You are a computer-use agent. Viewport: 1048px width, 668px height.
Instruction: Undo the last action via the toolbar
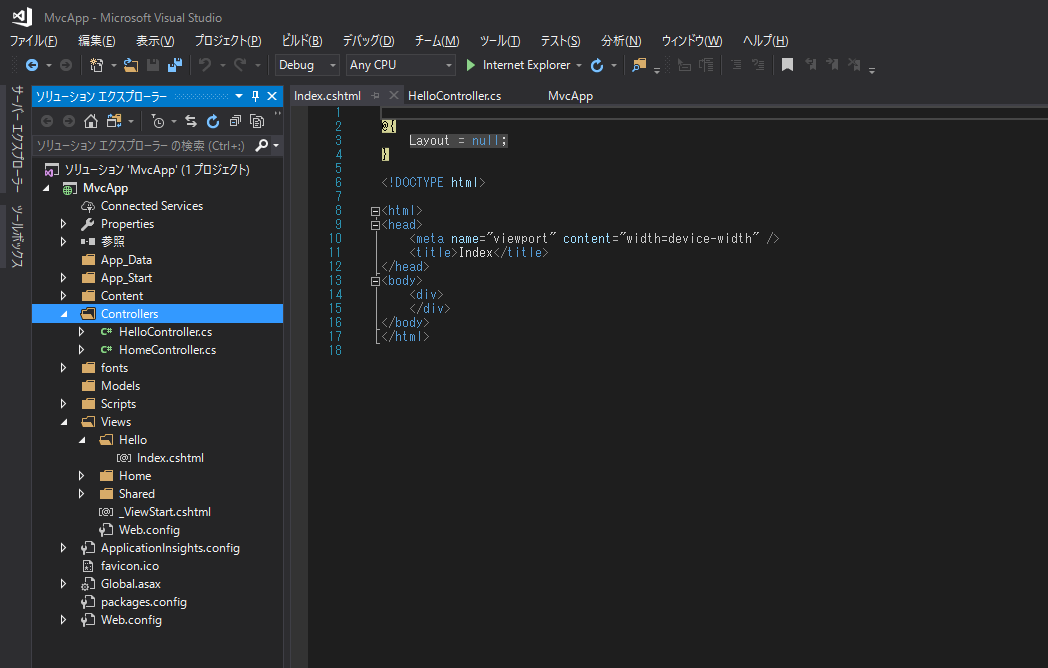(x=203, y=66)
